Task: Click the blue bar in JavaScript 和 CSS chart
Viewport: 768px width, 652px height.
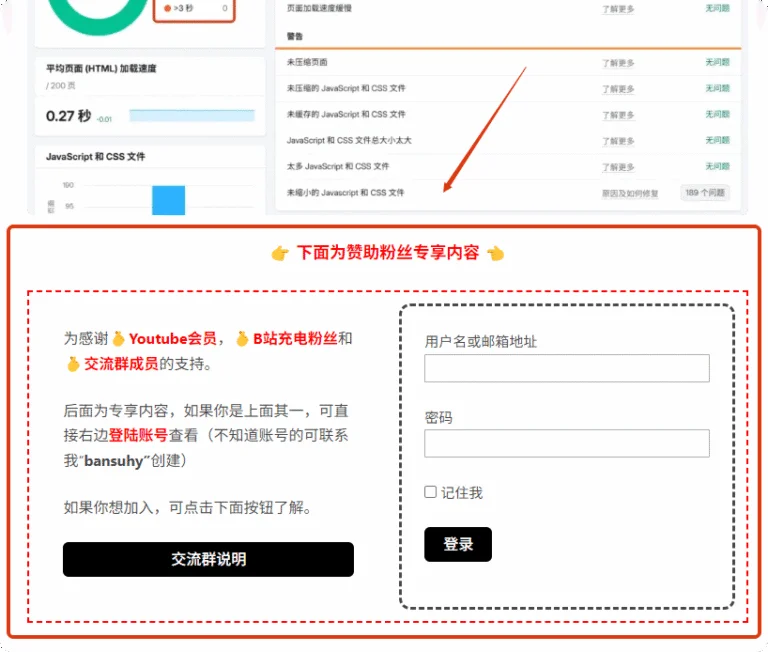Action: (168, 200)
